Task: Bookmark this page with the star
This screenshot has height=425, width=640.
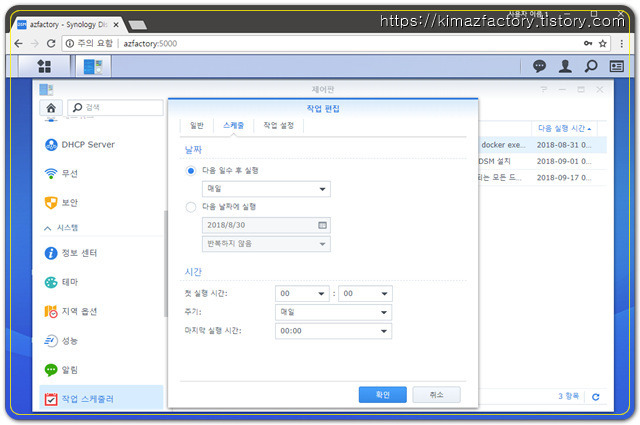Action: [x=602, y=43]
